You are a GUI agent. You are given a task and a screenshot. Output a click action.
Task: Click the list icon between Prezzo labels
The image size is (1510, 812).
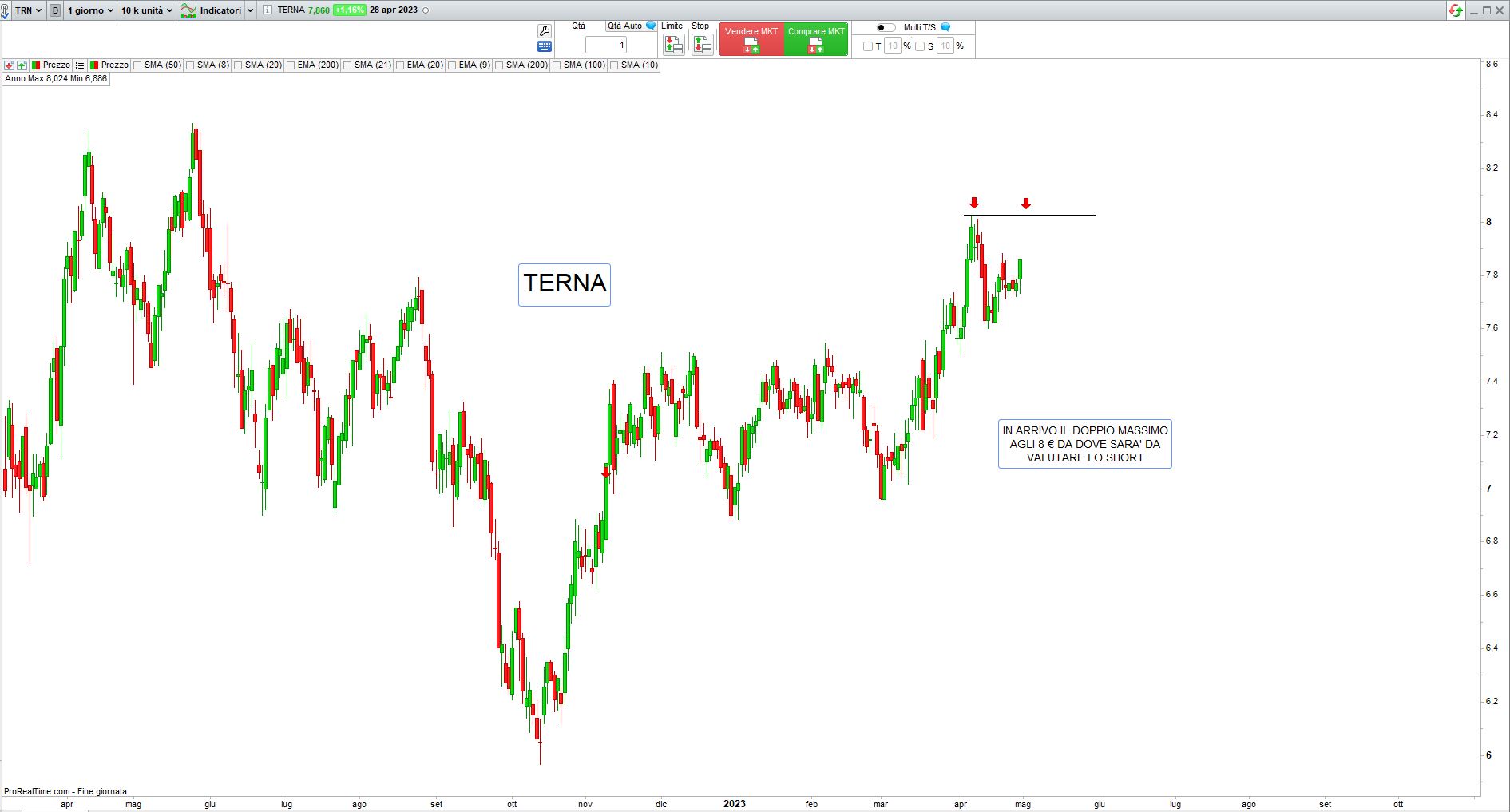(80, 65)
